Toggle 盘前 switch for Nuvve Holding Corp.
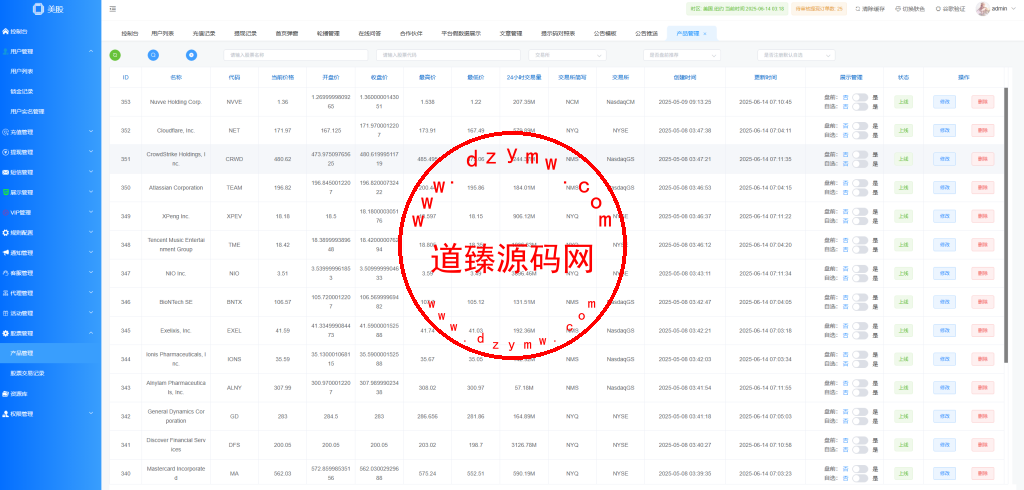 (x=860, y=97)
